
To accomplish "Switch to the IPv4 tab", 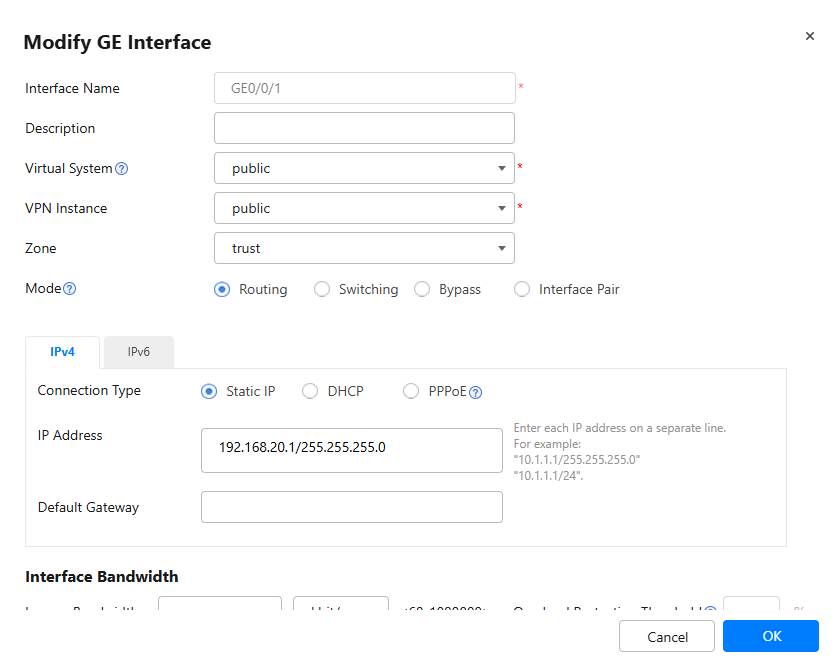I will [62, 352].
